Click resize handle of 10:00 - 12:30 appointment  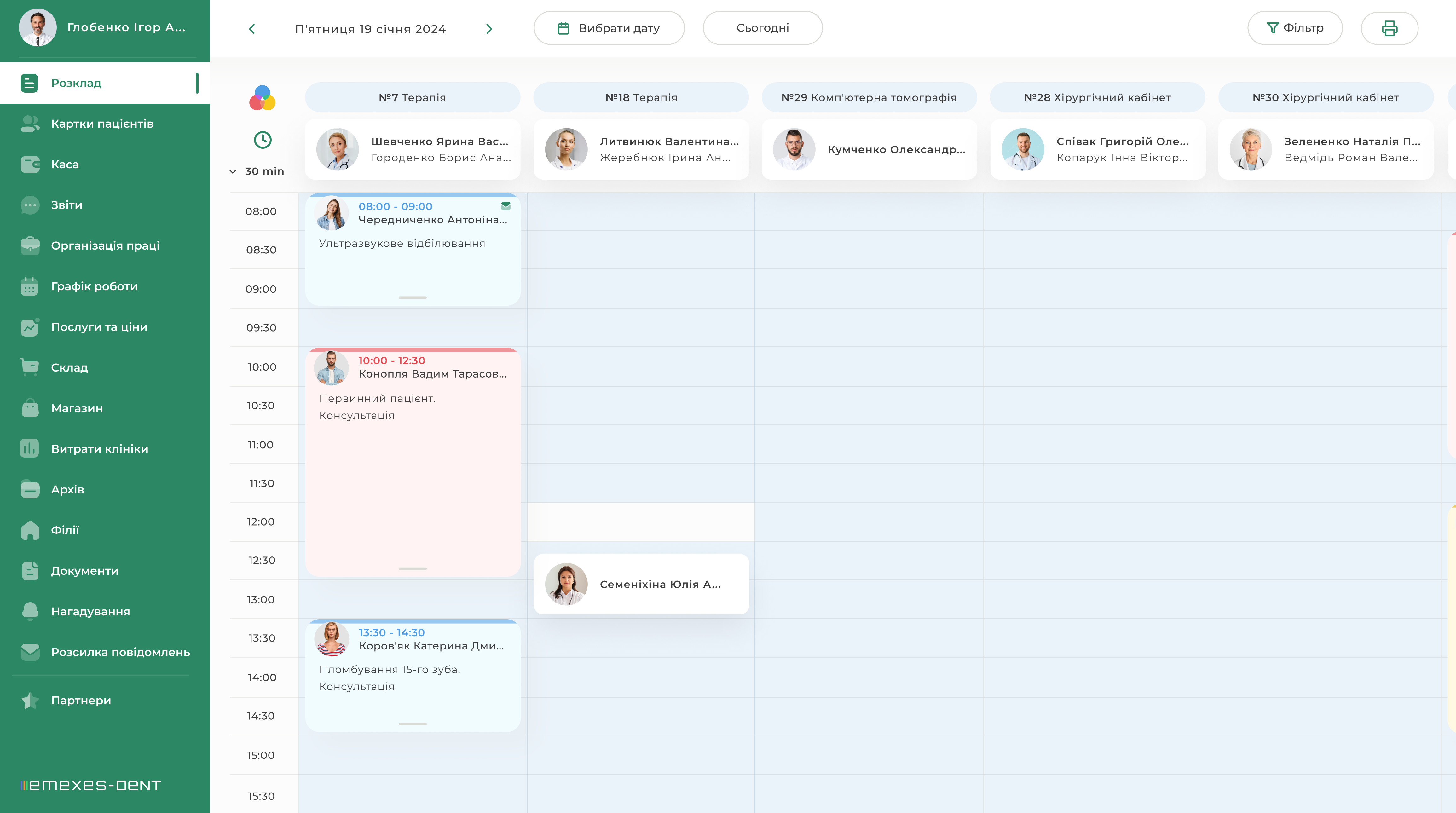[412, 568]
